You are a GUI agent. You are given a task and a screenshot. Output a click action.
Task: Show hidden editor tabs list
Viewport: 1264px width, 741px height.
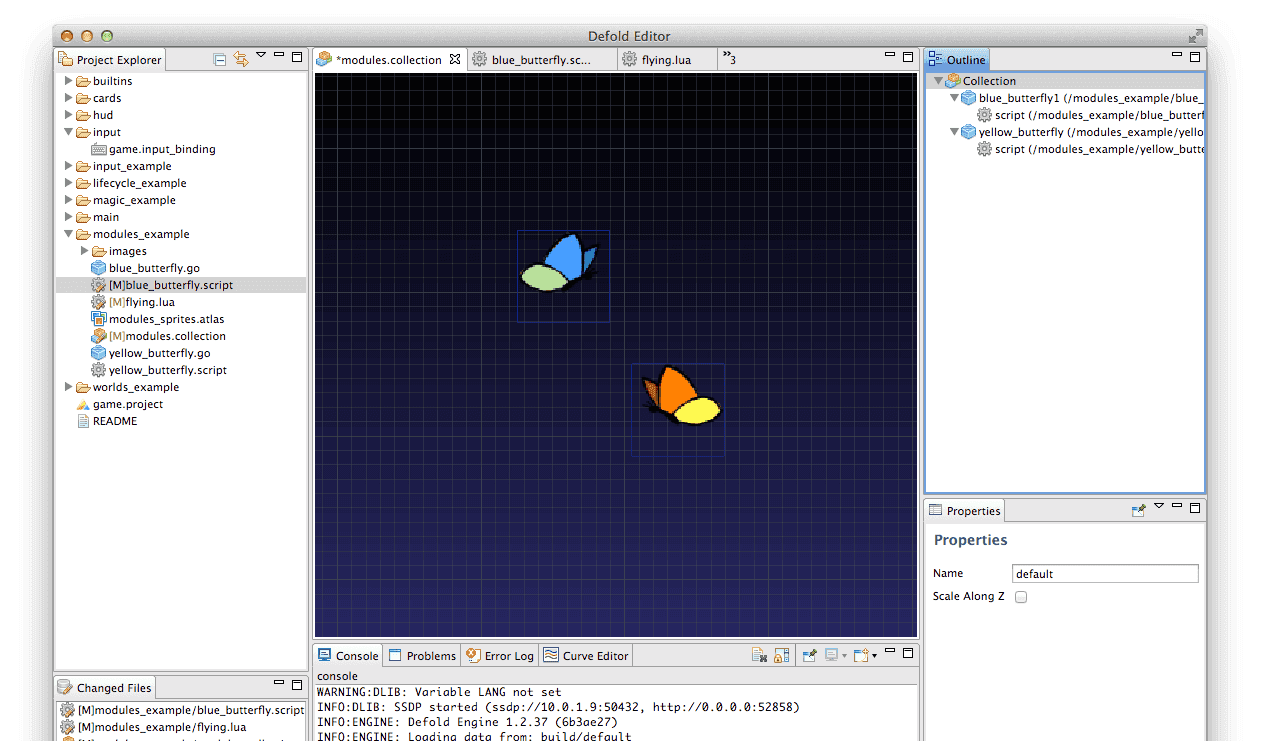(729, 59)
